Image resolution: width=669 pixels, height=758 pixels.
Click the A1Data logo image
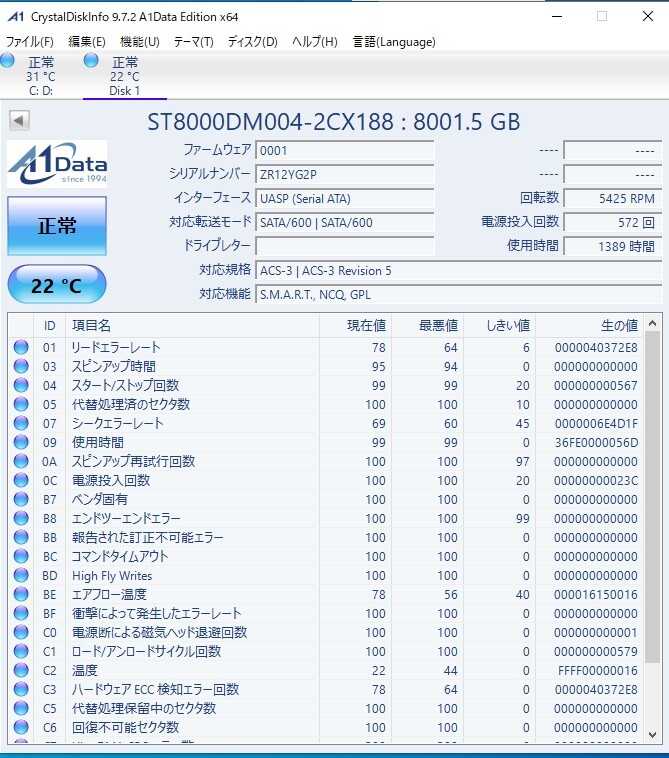[57, 164]
